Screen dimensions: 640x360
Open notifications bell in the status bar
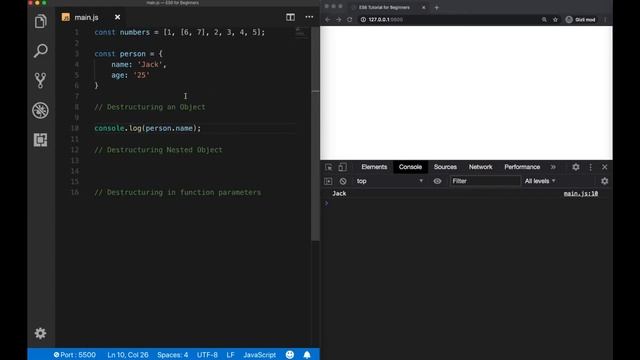[307, 355]
